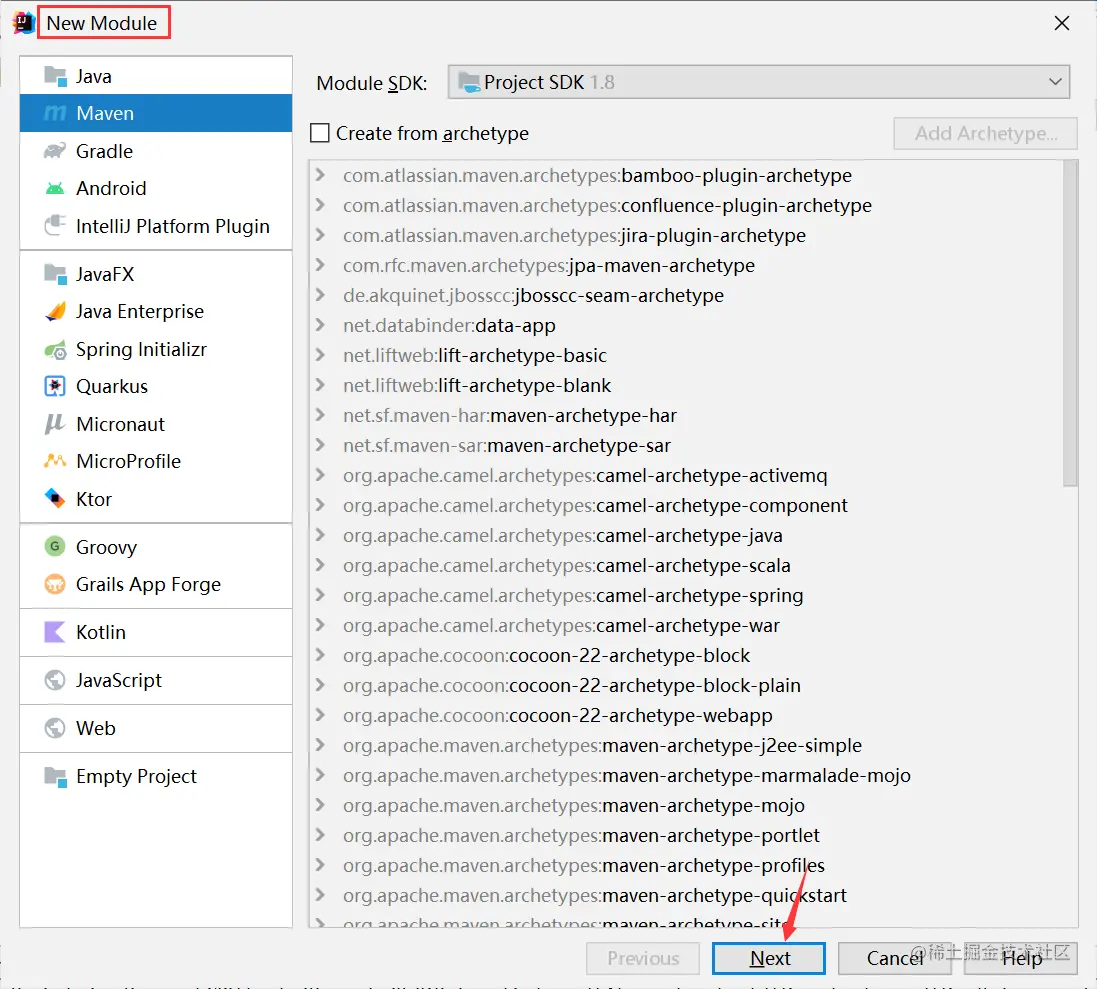The image size is (1097, 989).
Task: Click the Spring Initializr icon
Action: click(x=55, y=348)
